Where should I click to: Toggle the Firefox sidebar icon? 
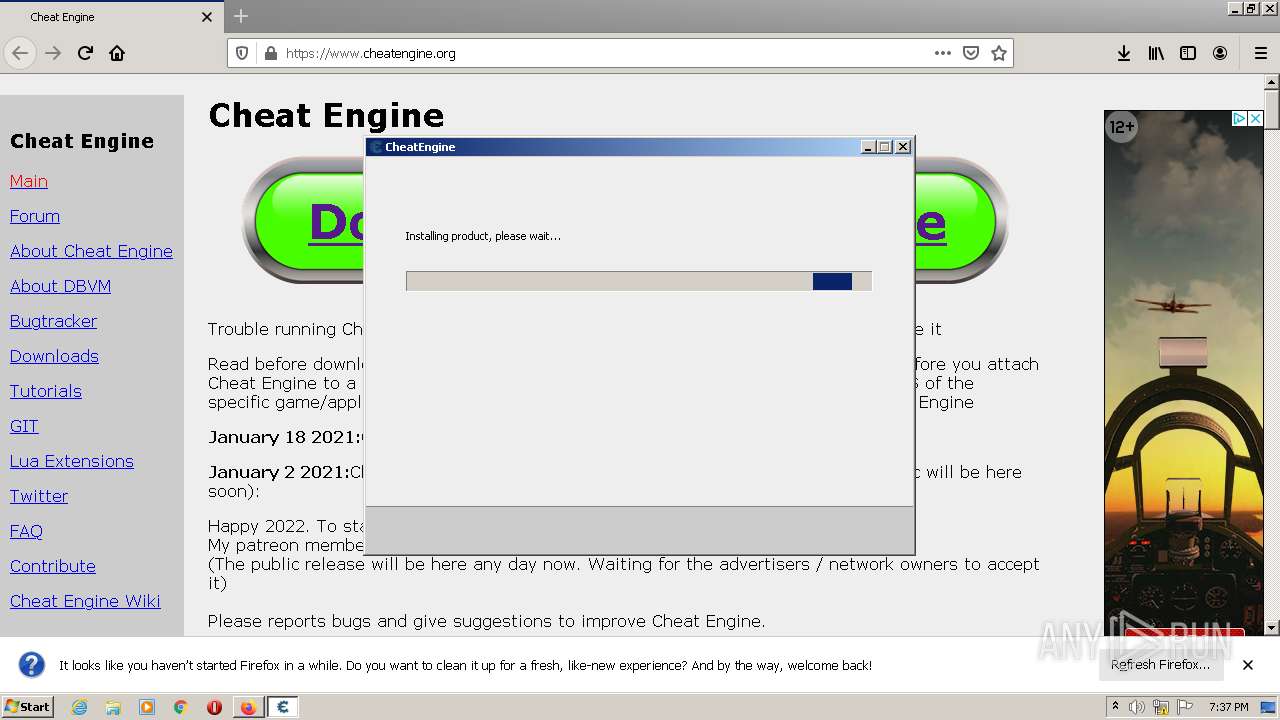point(1188,53)
